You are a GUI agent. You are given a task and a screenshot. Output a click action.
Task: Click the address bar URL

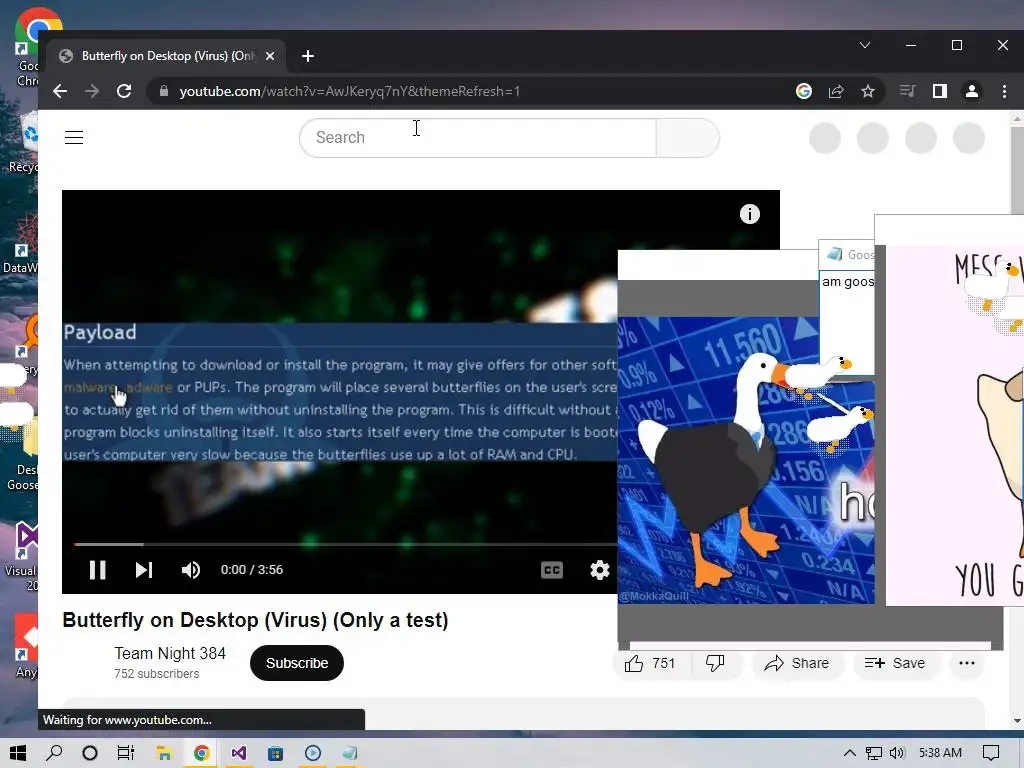click(349, 91)
